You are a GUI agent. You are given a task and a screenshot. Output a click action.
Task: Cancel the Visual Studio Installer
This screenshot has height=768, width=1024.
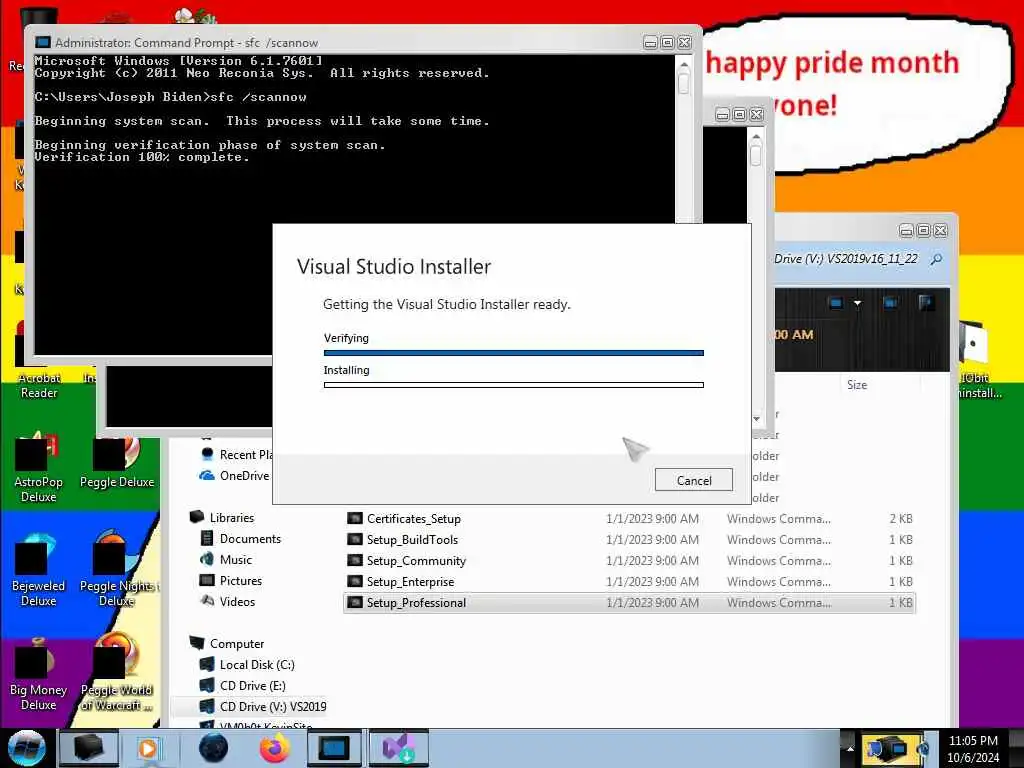pos(694,480)
